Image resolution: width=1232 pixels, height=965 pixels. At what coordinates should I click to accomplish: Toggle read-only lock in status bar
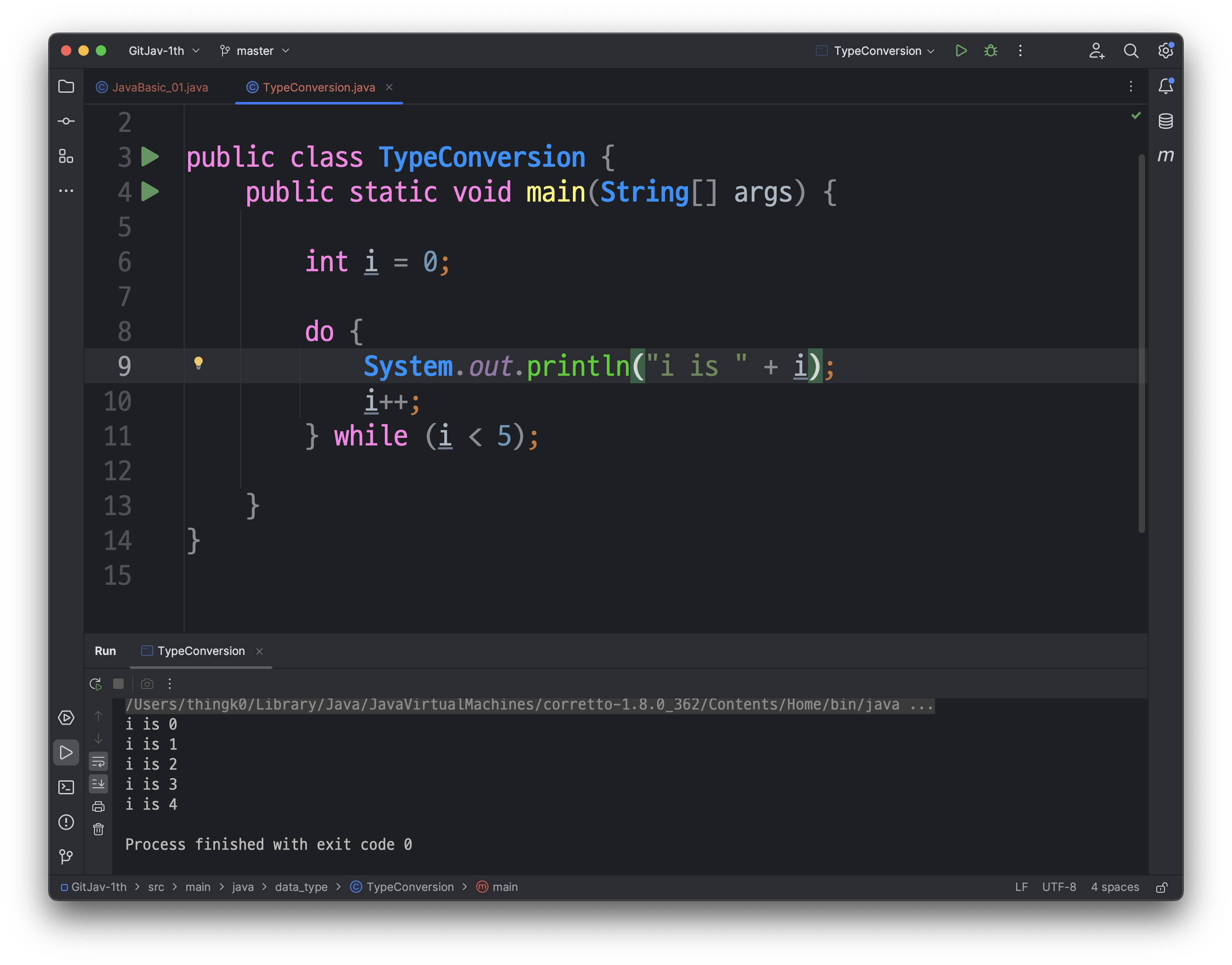click(x=1161, y=887)
